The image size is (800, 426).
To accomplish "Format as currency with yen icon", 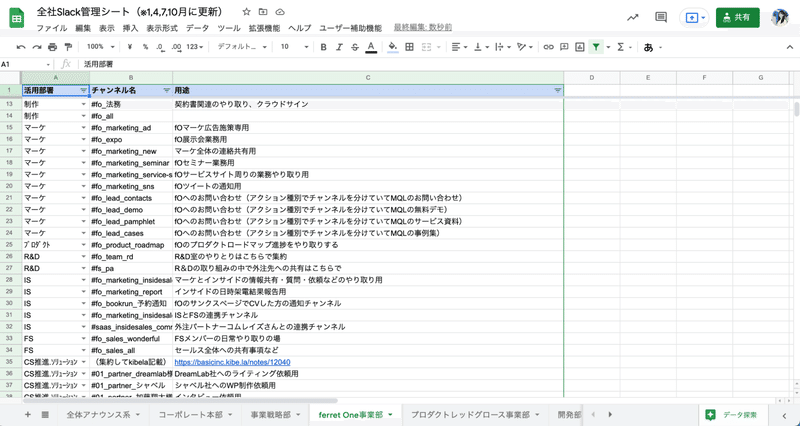I will 130,47.
